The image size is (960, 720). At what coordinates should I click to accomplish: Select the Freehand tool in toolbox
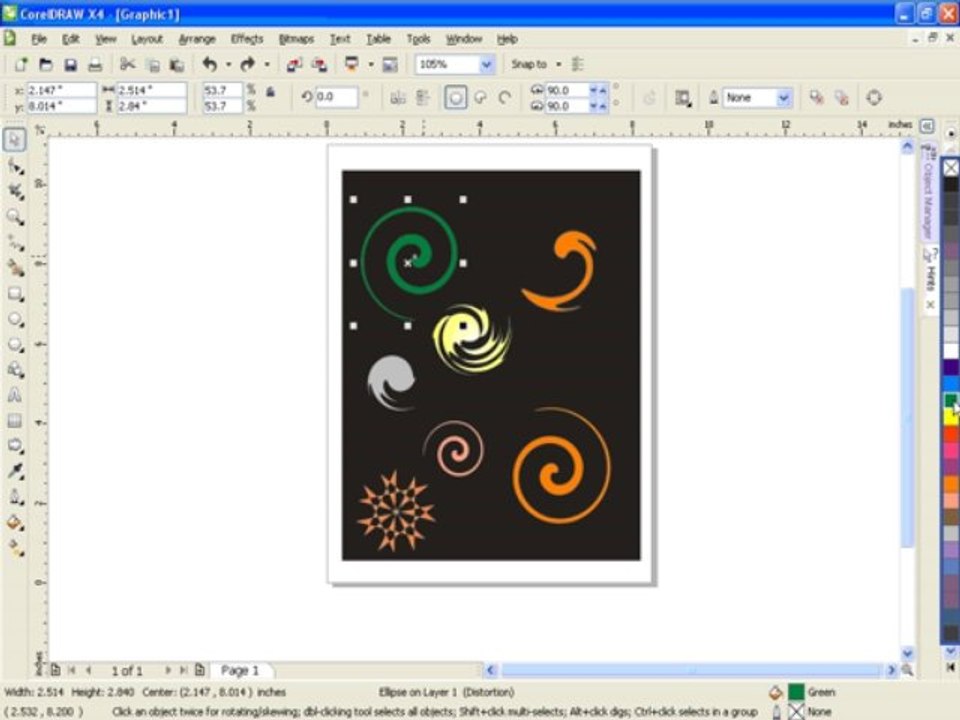[x=15, y=242]
